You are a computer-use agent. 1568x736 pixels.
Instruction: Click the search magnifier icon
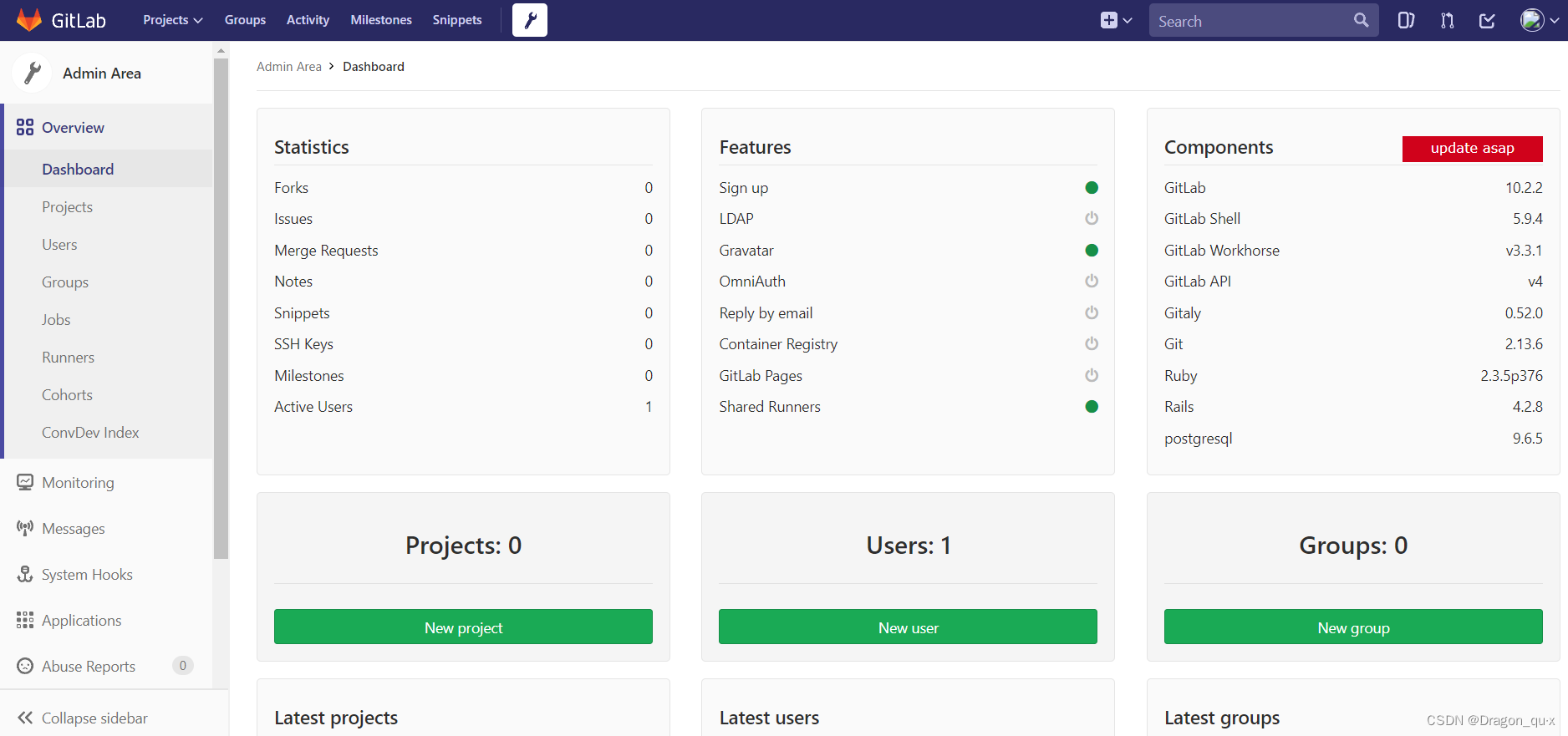pos(1362,20)
